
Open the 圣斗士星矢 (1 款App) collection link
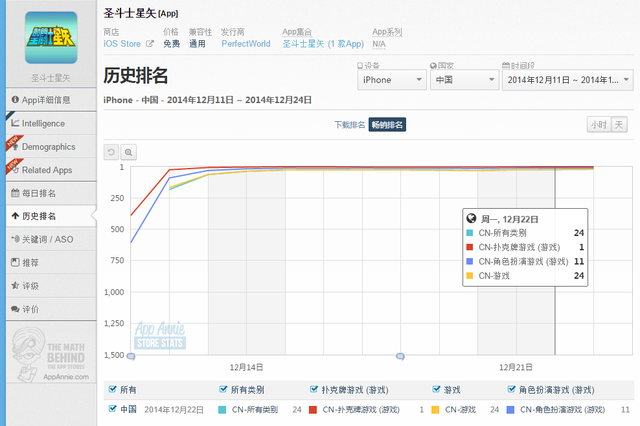pyautogui.click(x=323, y=44)
